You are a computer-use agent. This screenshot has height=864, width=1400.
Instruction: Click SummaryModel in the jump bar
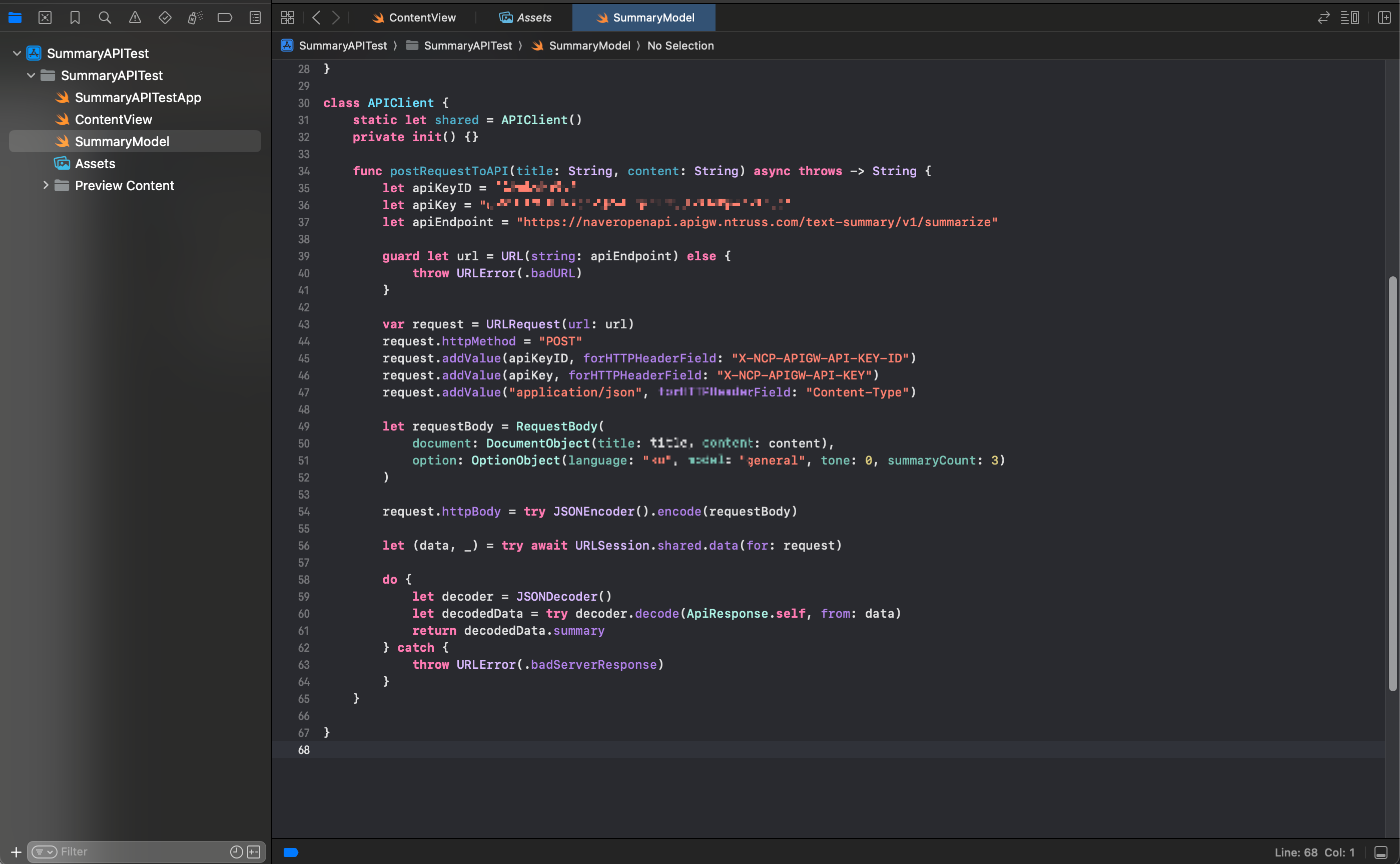point(589,46)
